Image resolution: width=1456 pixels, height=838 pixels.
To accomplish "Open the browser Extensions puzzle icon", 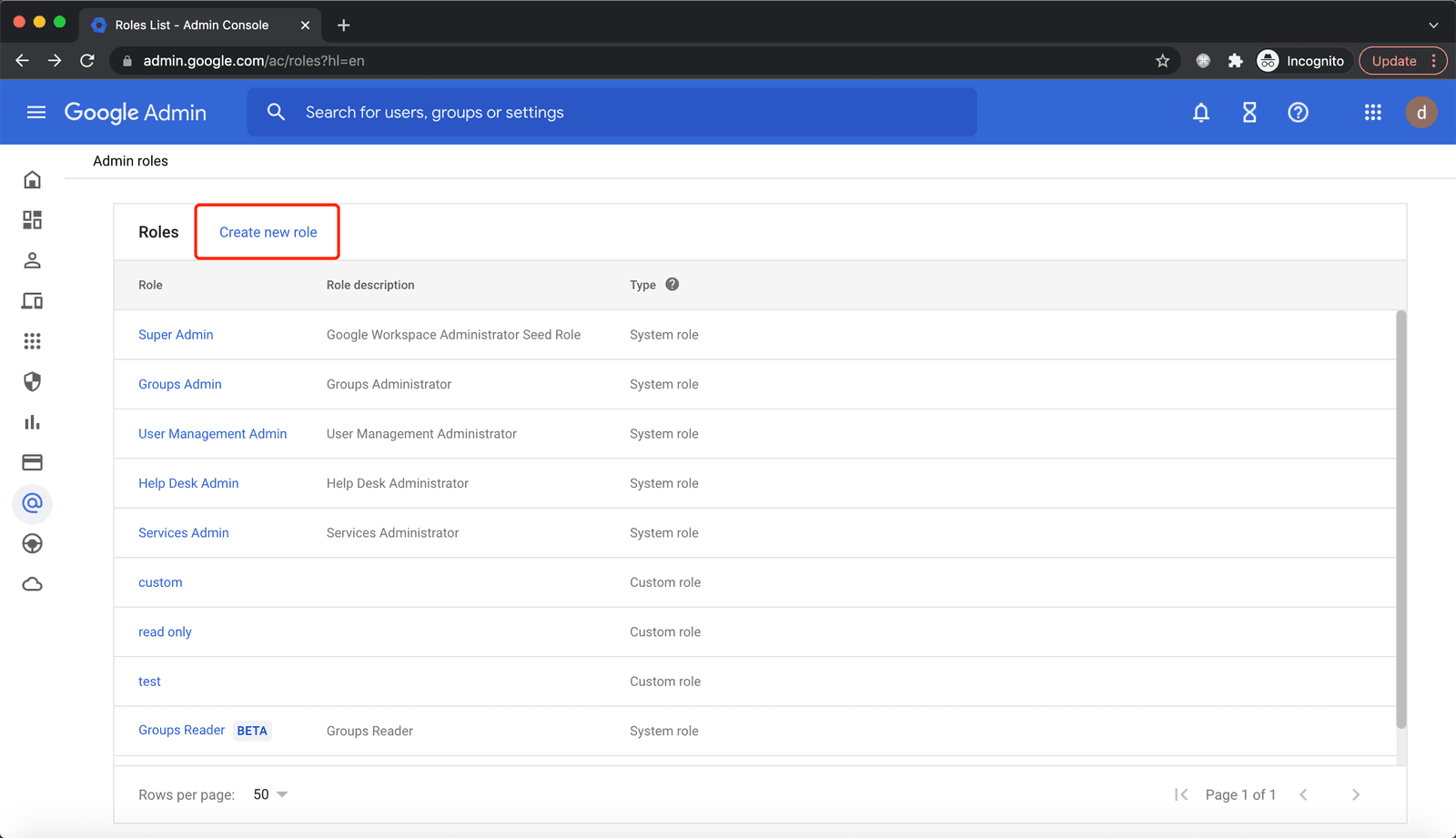I will coord(1235,61).
